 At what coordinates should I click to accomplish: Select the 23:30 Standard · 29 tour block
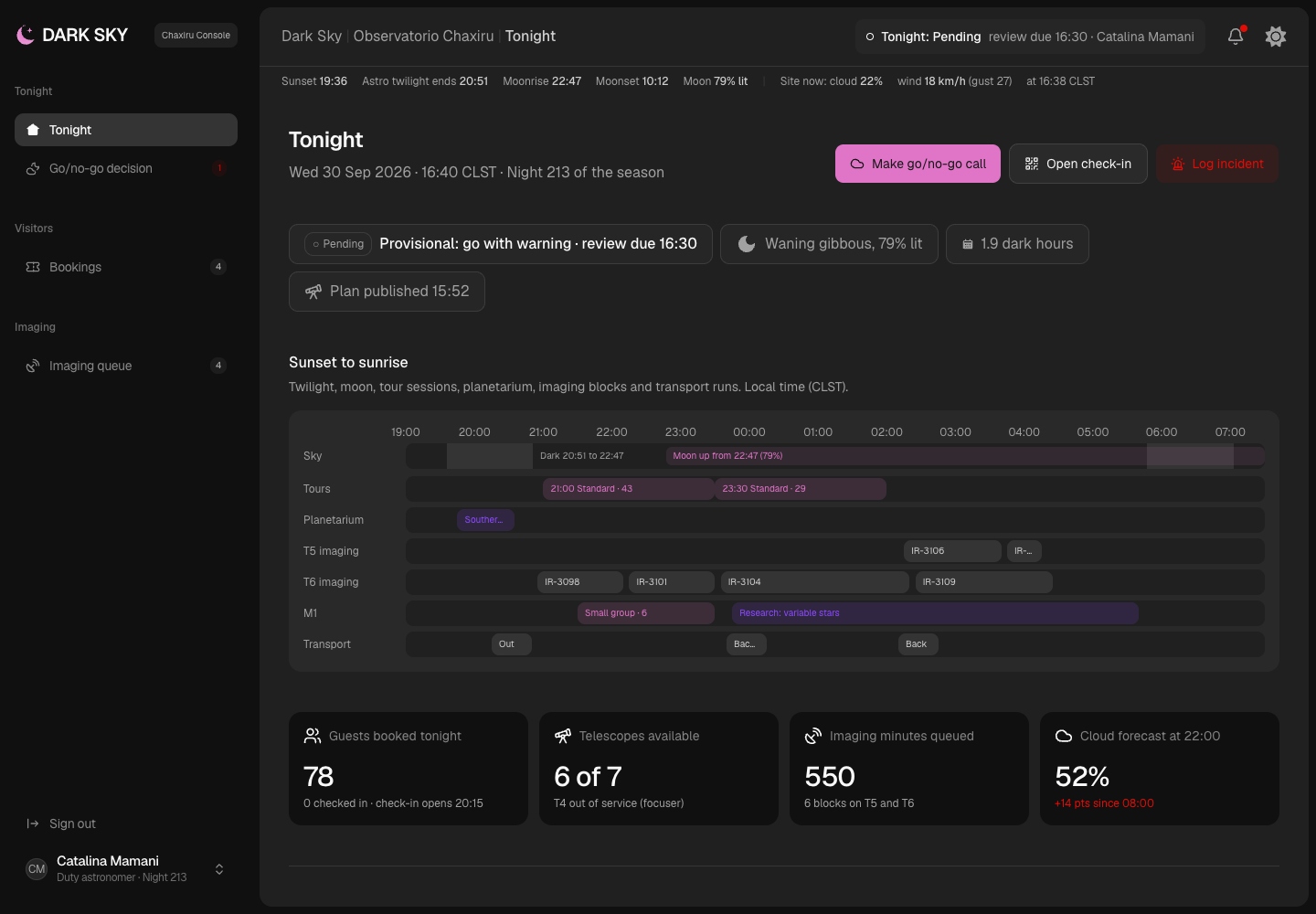(801, 489)
